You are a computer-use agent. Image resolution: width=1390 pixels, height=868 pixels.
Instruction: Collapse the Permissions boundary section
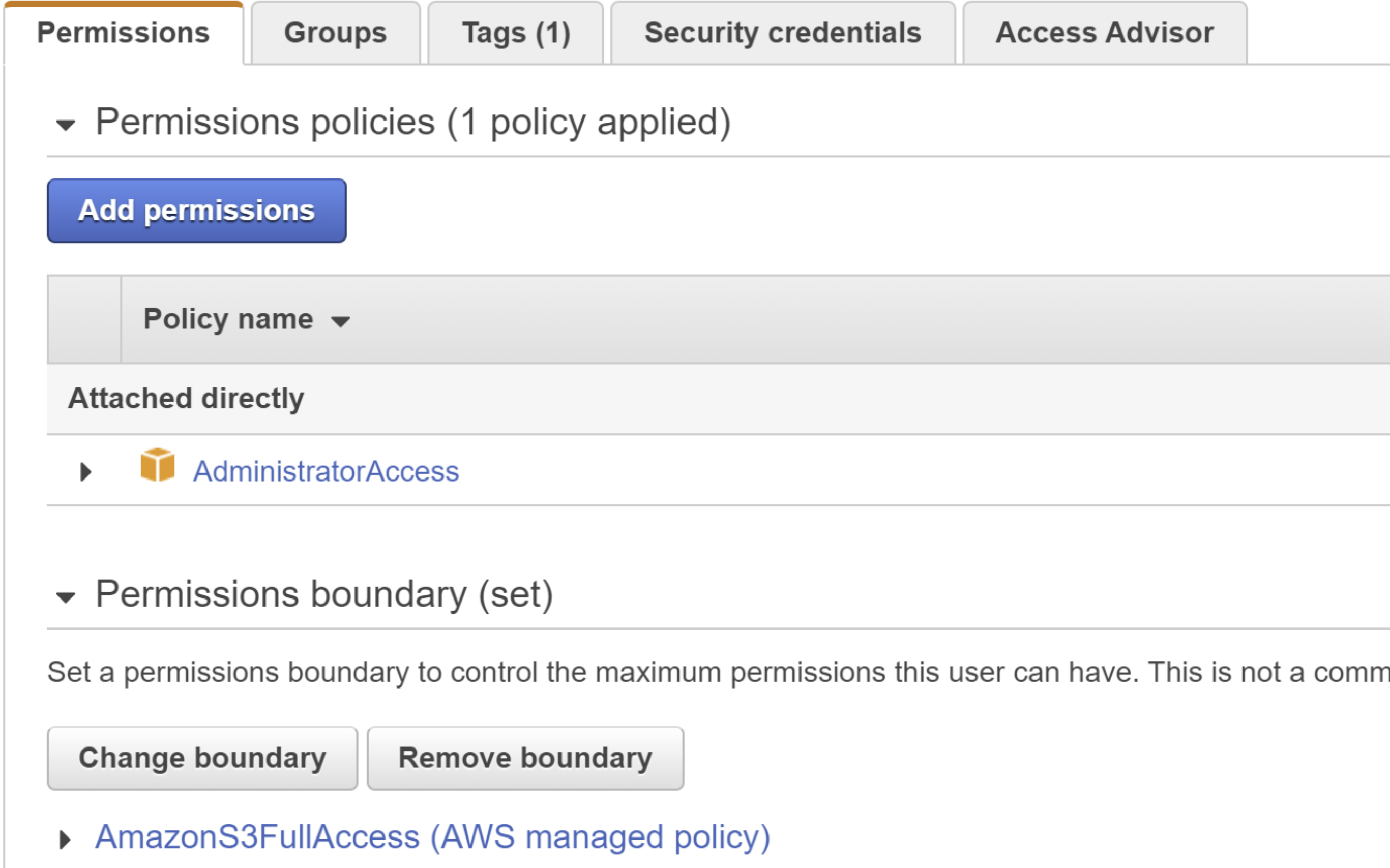pos(66,597)
